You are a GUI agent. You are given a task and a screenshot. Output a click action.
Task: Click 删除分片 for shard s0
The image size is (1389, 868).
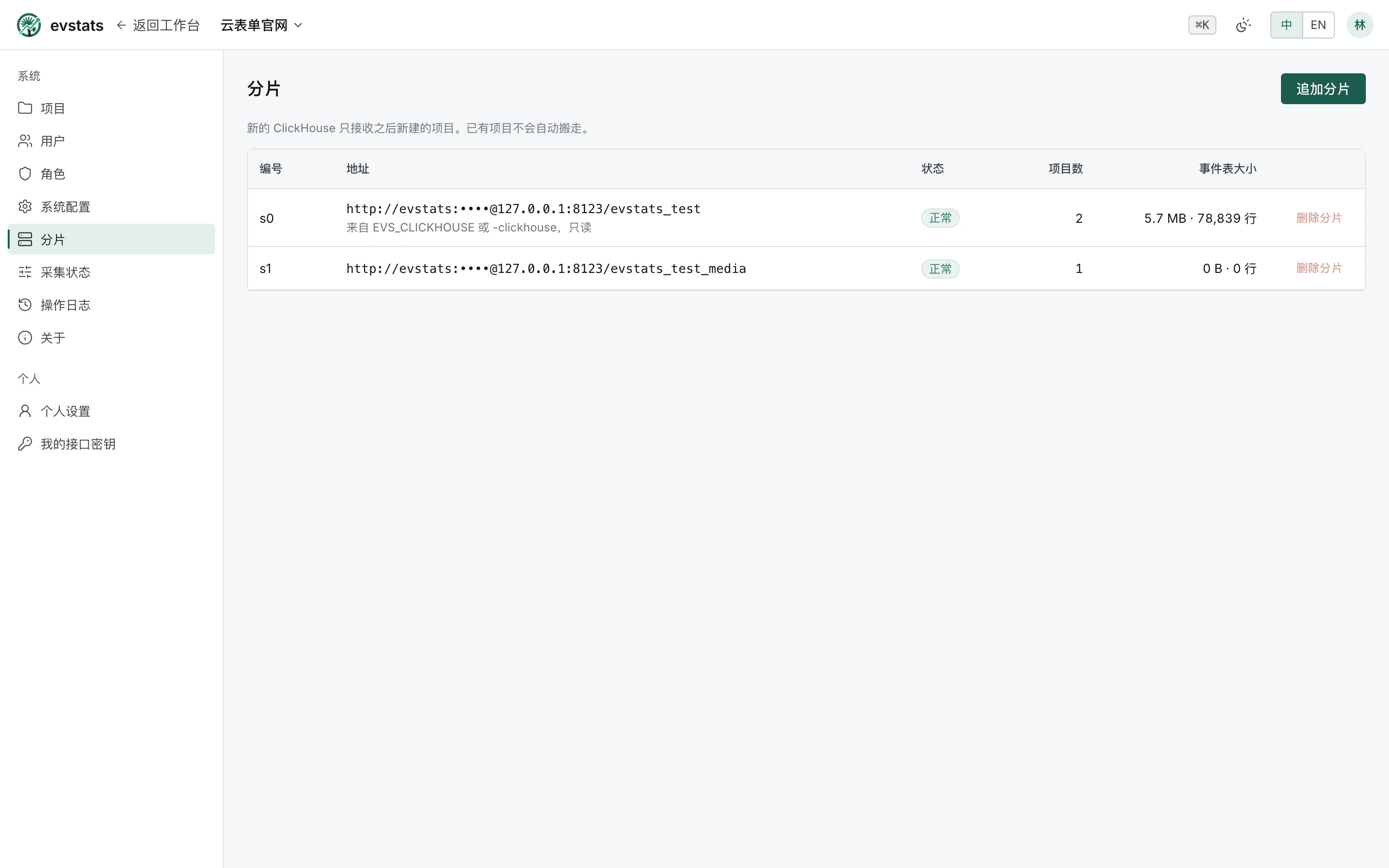click(x=1319, y=217)
